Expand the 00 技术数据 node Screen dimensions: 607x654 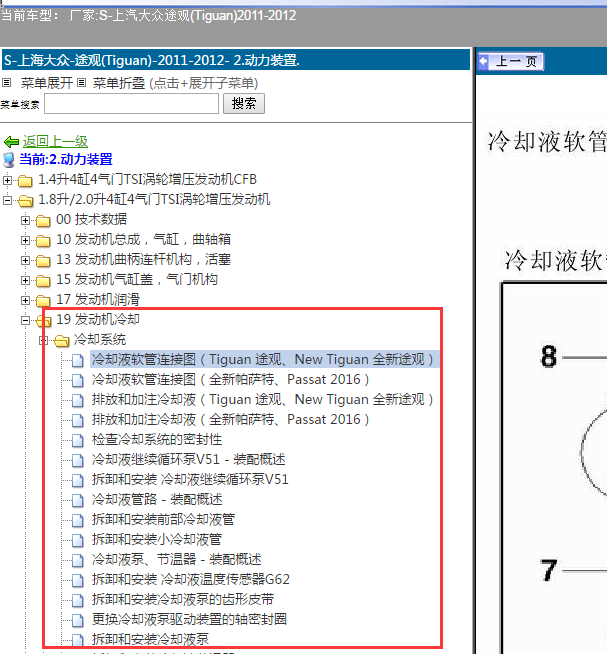click(x=25, y=220)
